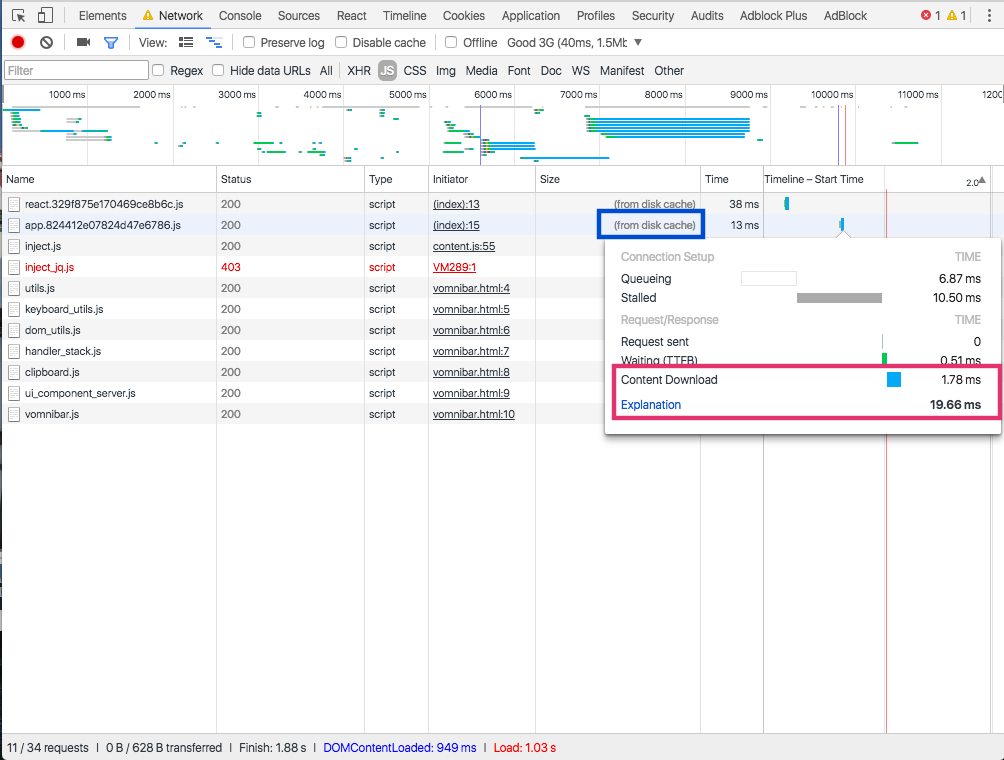Enable the Preserve log checkbox
This screenshot has height=760, width=1004.
[x=250, y=43]
